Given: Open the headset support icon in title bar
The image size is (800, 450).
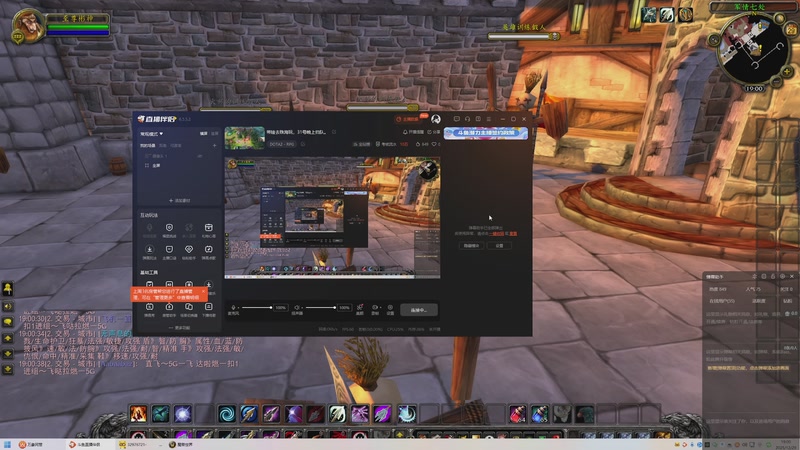Looking at the screenshot, I should coord(467,119).
